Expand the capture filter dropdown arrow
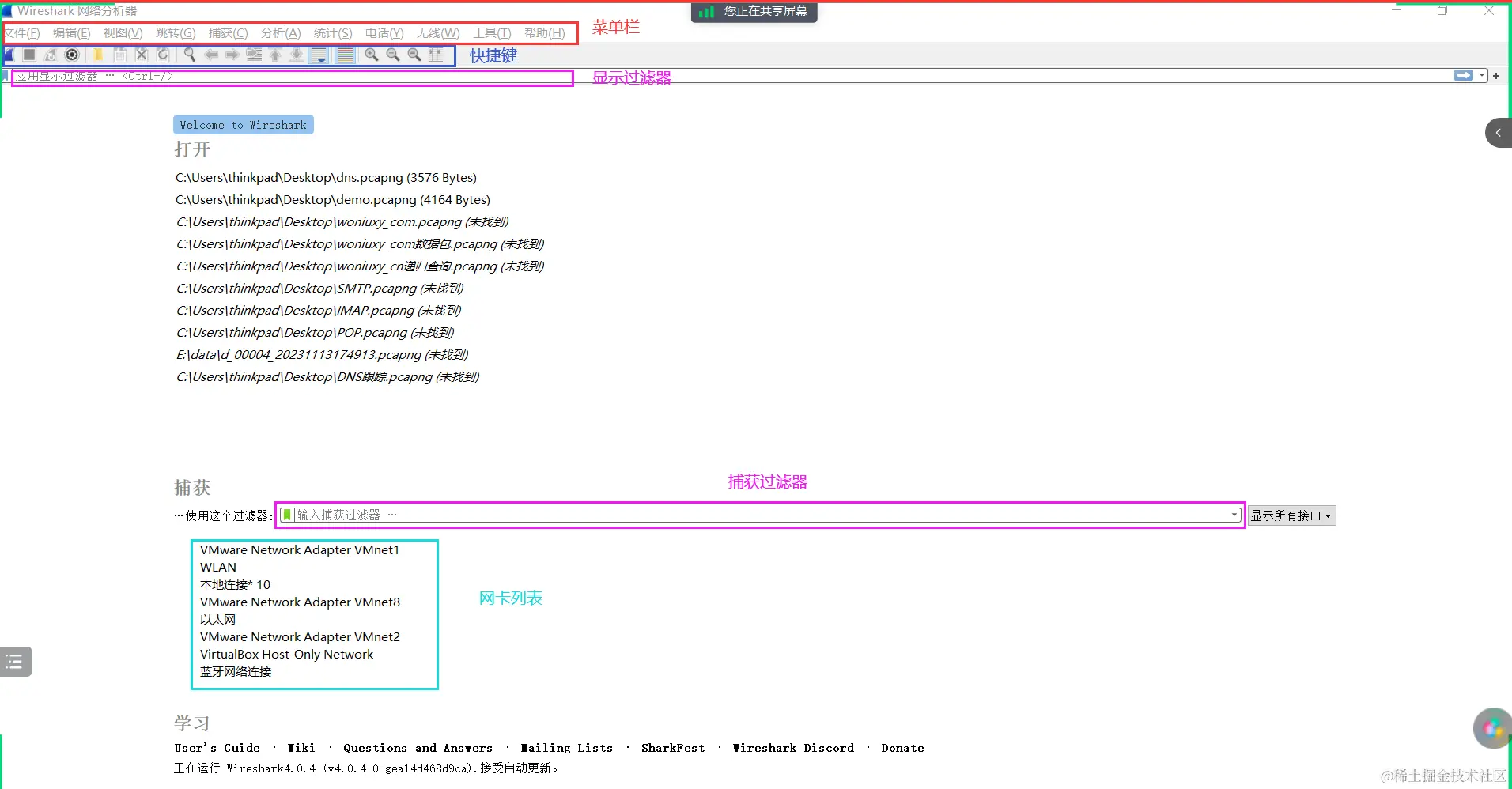Image resolution: width=1512 pixels, height=789 pixels. pyautogui.click(x=1234, y=515)
